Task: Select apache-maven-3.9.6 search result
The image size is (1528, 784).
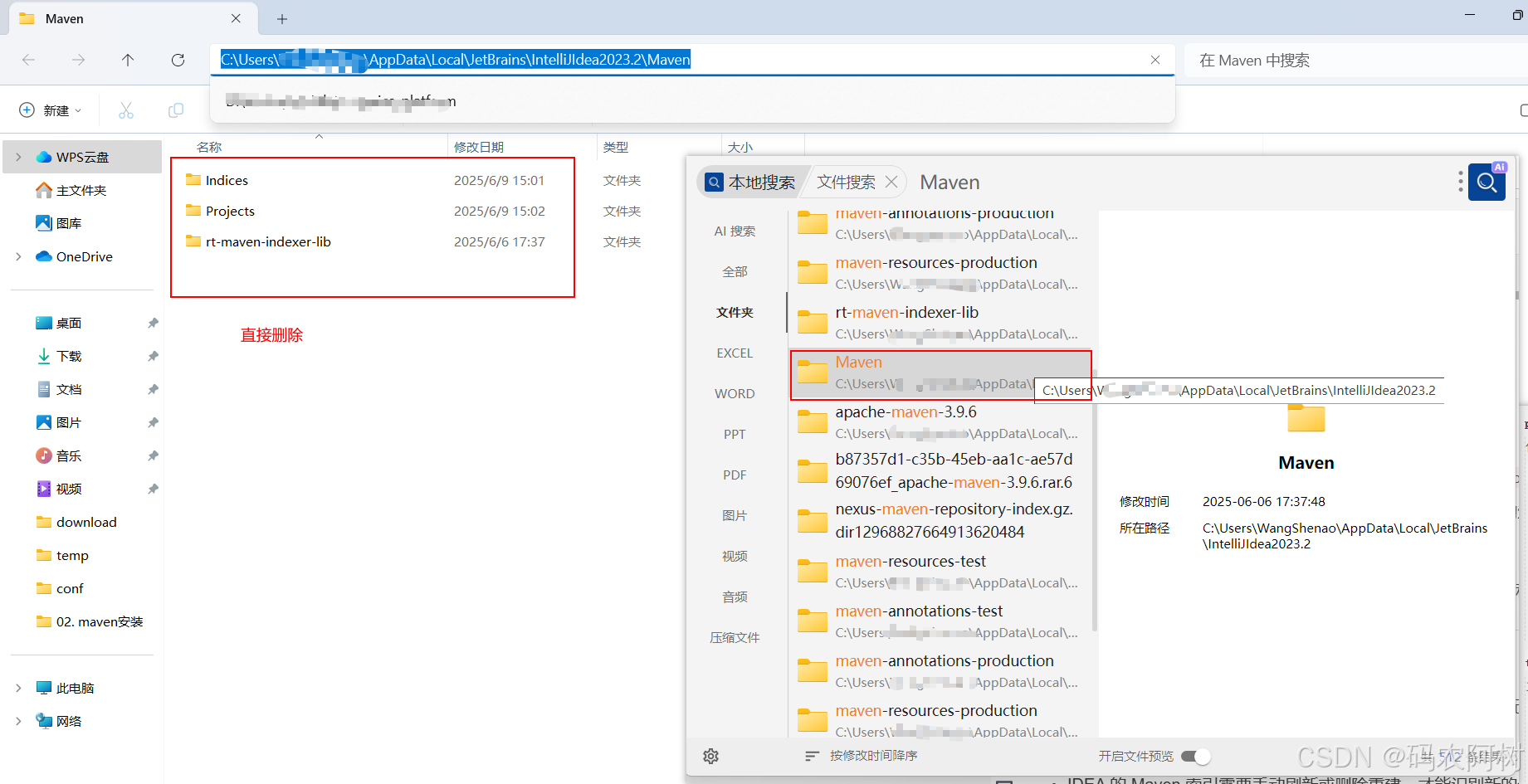Action: 939,422
